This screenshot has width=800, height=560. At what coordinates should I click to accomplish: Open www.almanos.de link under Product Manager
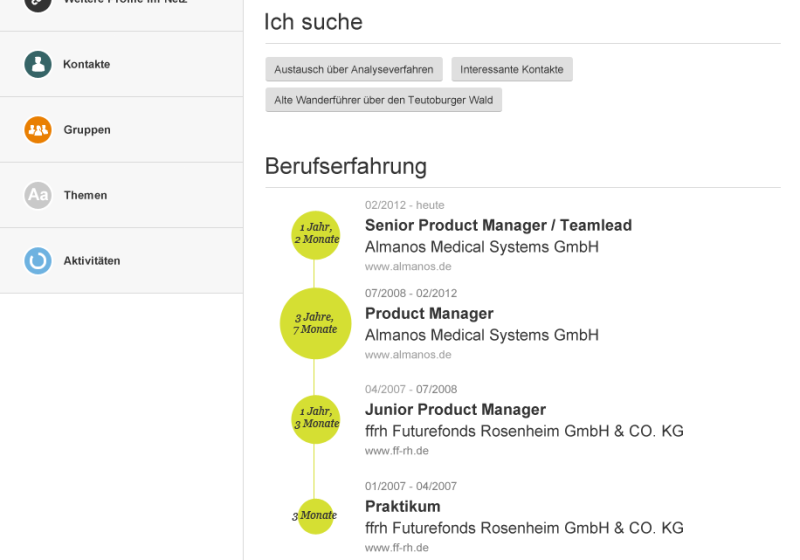coord(408,355)
